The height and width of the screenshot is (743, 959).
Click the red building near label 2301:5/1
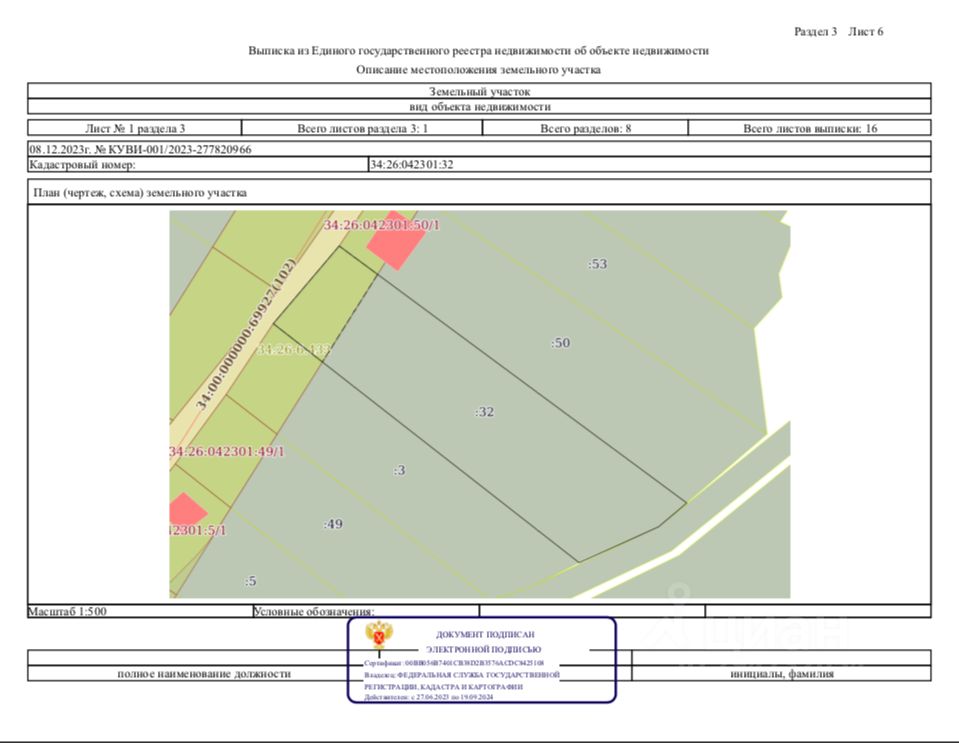click(186, 510)
